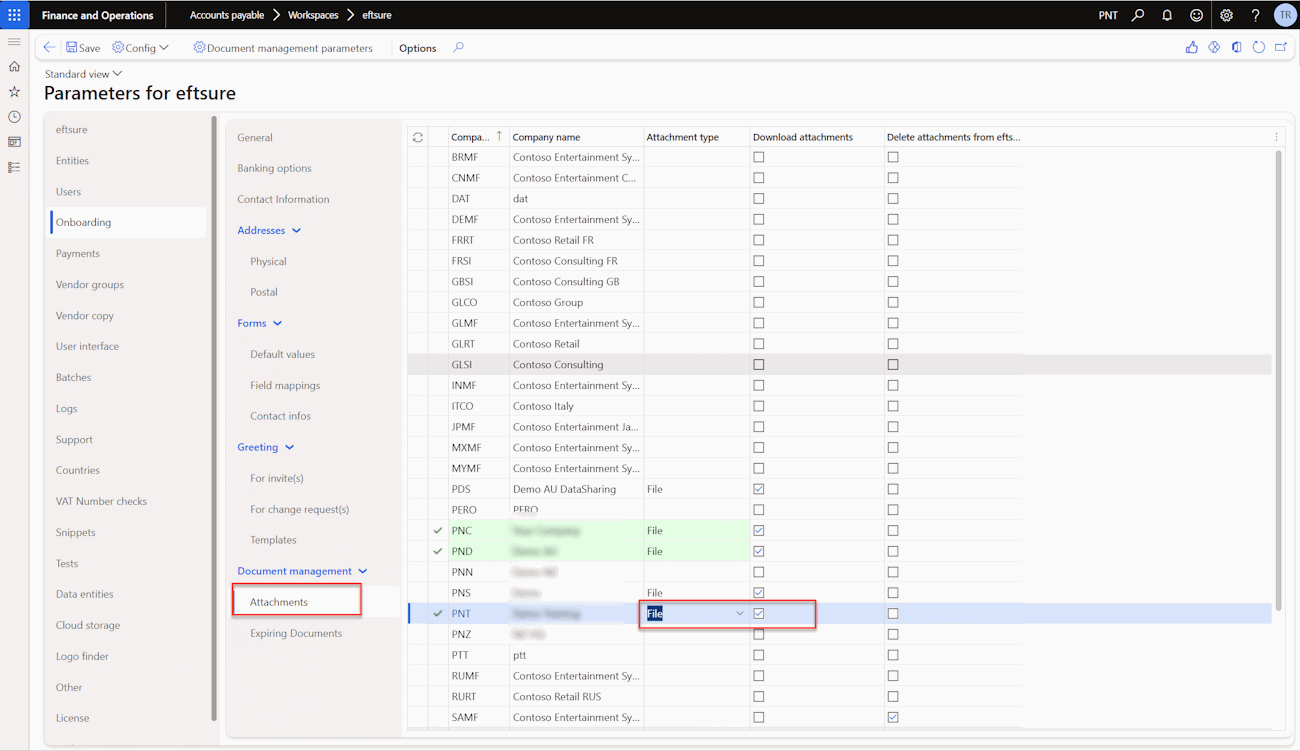1300x751 pixels.
Task: Expand the navigation pane with the hamburger icon
Action: point(14,42)
